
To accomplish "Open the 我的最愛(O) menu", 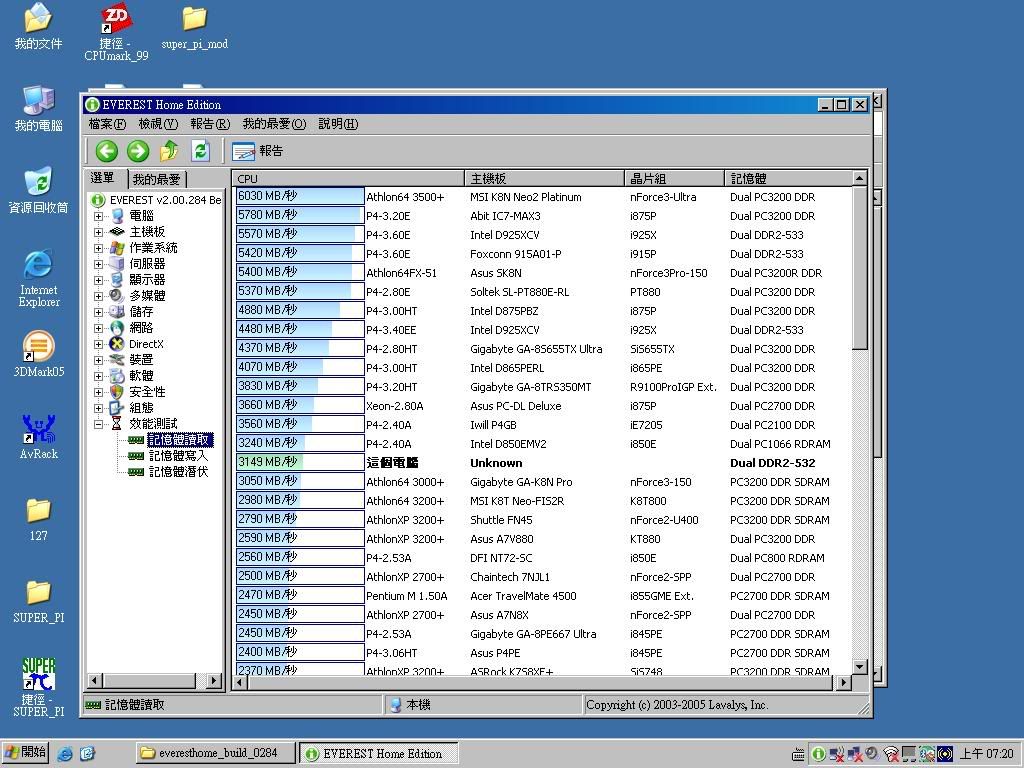I will 274,124.
